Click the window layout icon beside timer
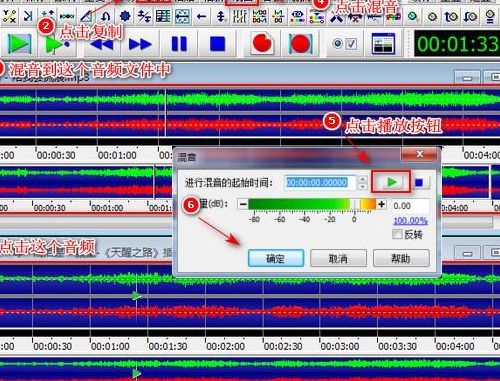Image resolution: width=500 pixels, height=381 pixels. pos(383,44)
